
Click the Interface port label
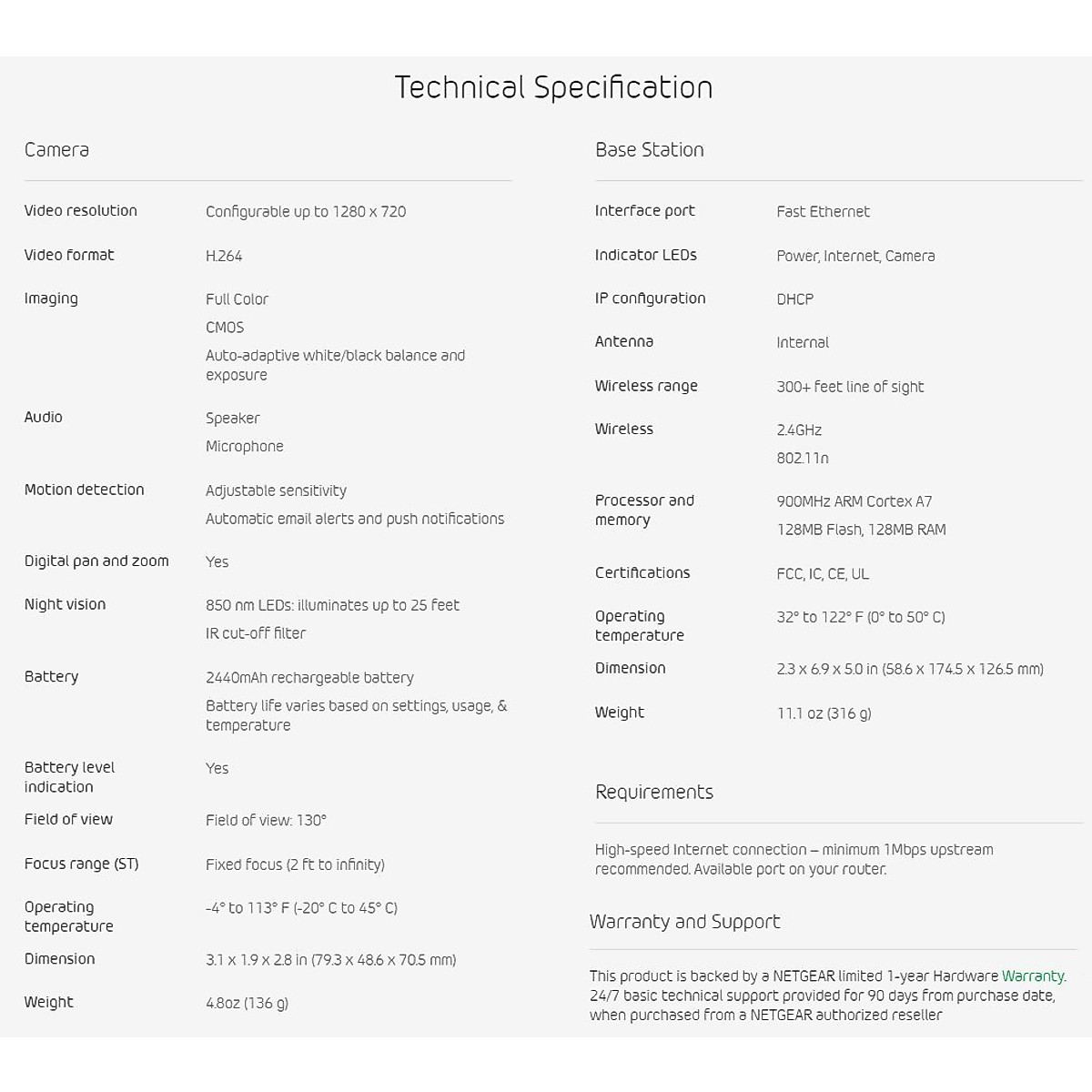[x=644, y=210]
